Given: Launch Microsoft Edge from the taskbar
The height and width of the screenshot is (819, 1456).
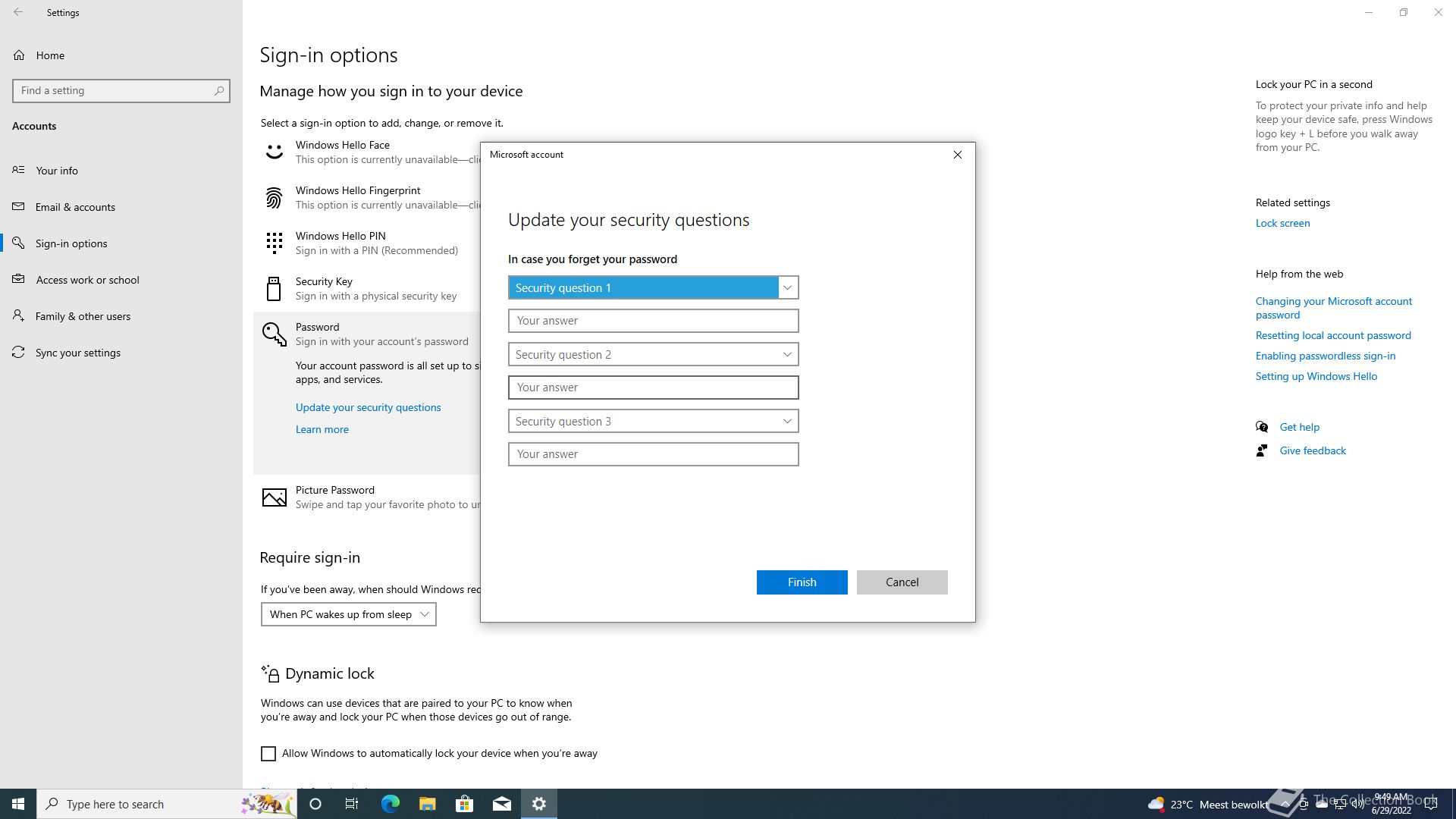Looking at the screenshot, I should [390, 804].
